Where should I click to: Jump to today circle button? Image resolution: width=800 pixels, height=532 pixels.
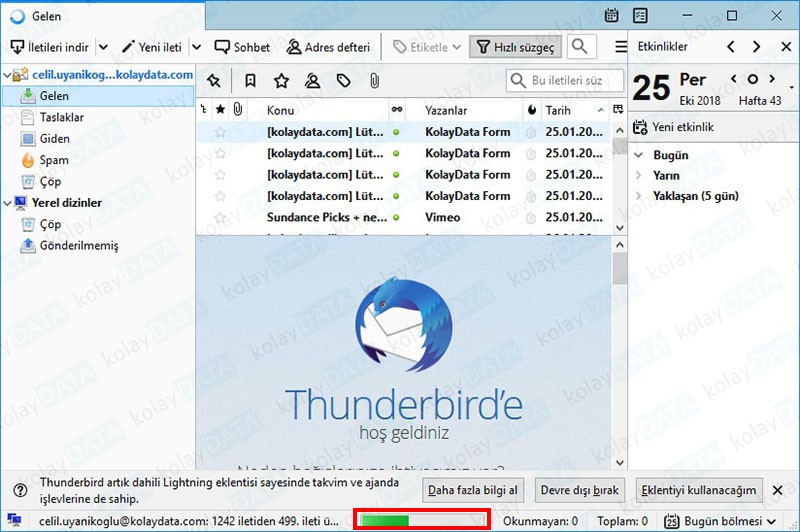pyautogui.click(x=753, y=79)
